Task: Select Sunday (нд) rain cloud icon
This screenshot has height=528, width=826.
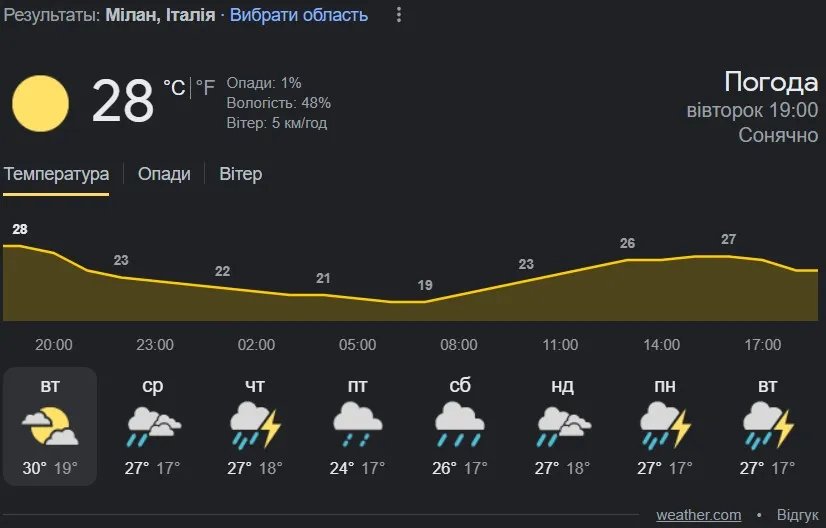Action: click(x=562, y=425)
